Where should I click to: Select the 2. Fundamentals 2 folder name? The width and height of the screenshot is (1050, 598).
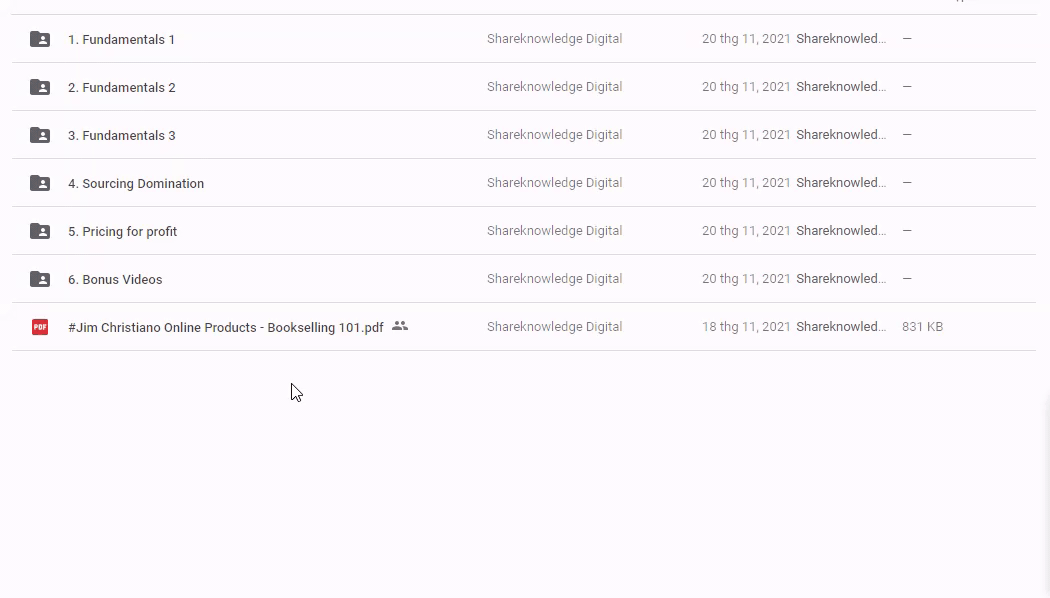121,88
